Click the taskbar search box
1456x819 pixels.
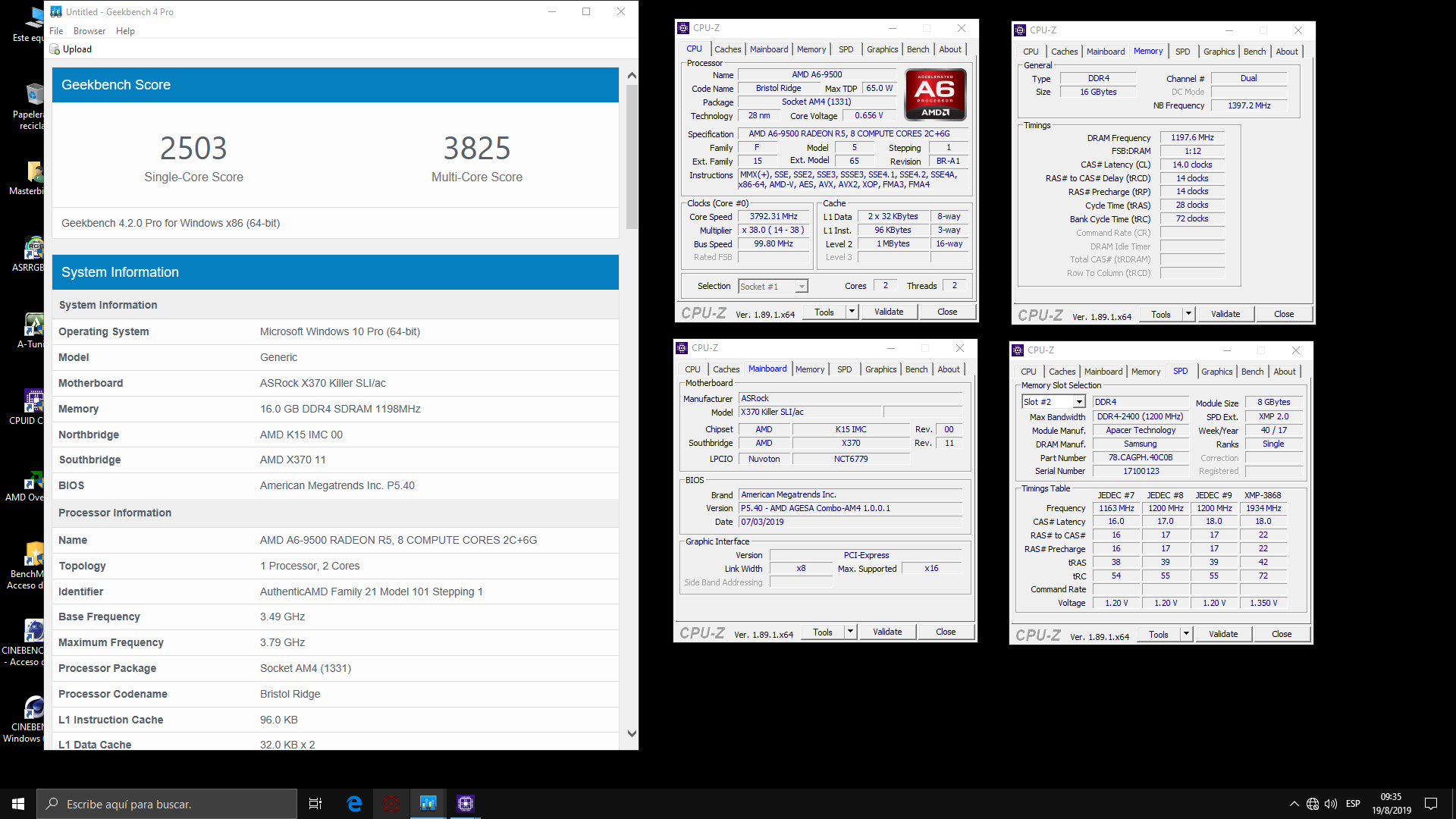pyautogui.click(x=167, y=804)
